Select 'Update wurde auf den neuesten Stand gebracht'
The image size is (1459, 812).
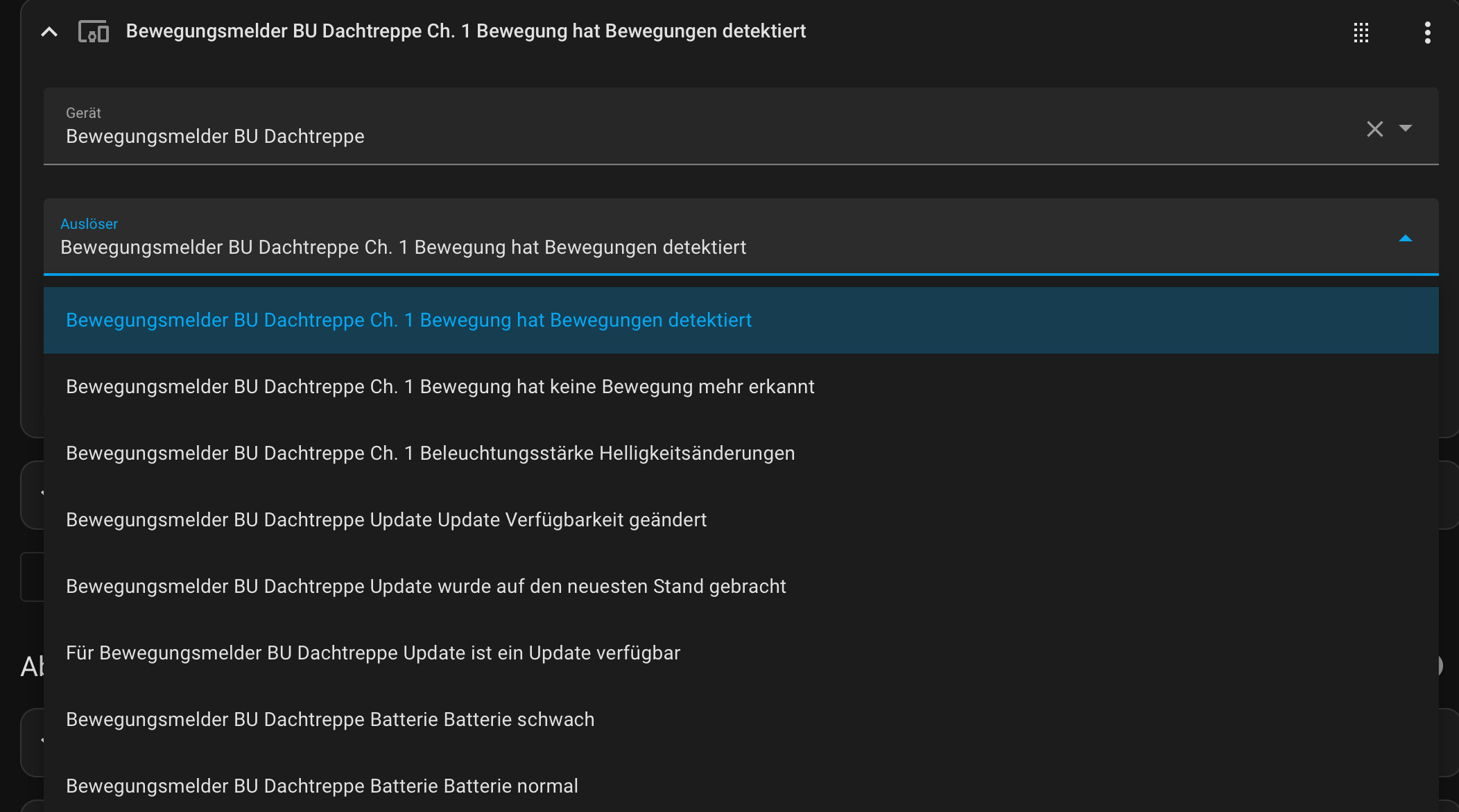click(x=426, y=587)
